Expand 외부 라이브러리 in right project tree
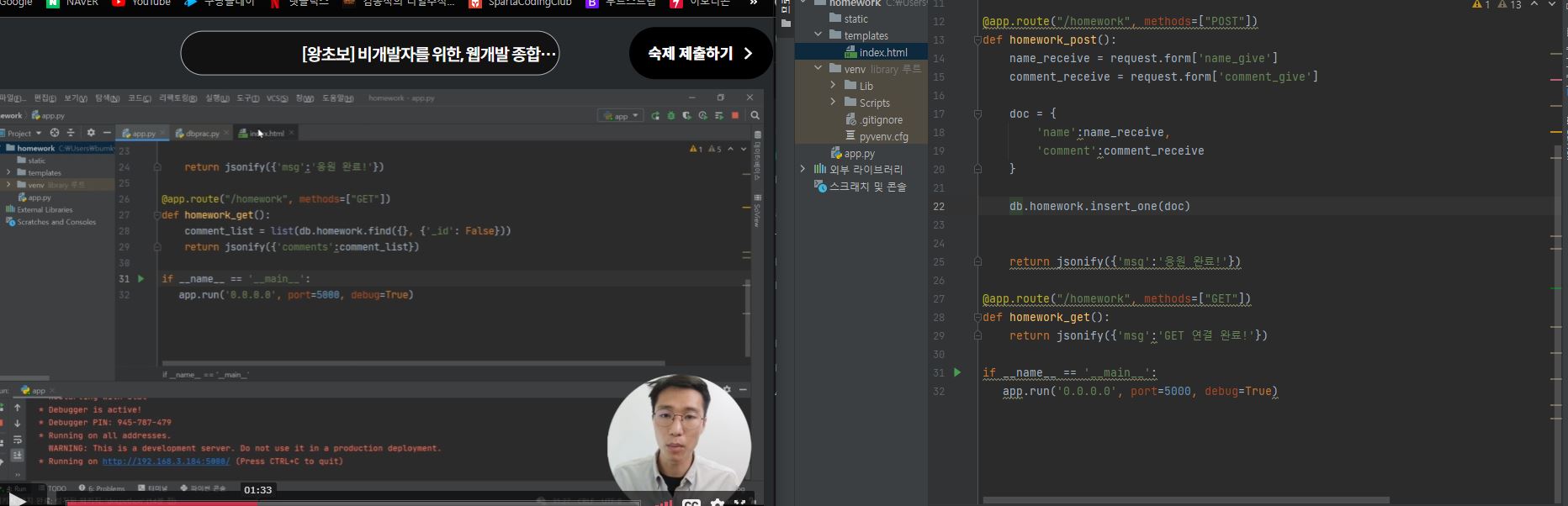 tap(803, 170)
